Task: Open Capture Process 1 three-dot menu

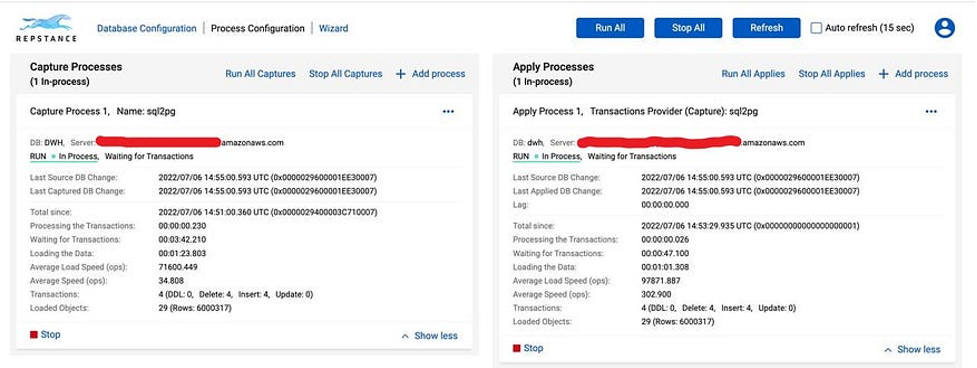Action: (448, 111)
